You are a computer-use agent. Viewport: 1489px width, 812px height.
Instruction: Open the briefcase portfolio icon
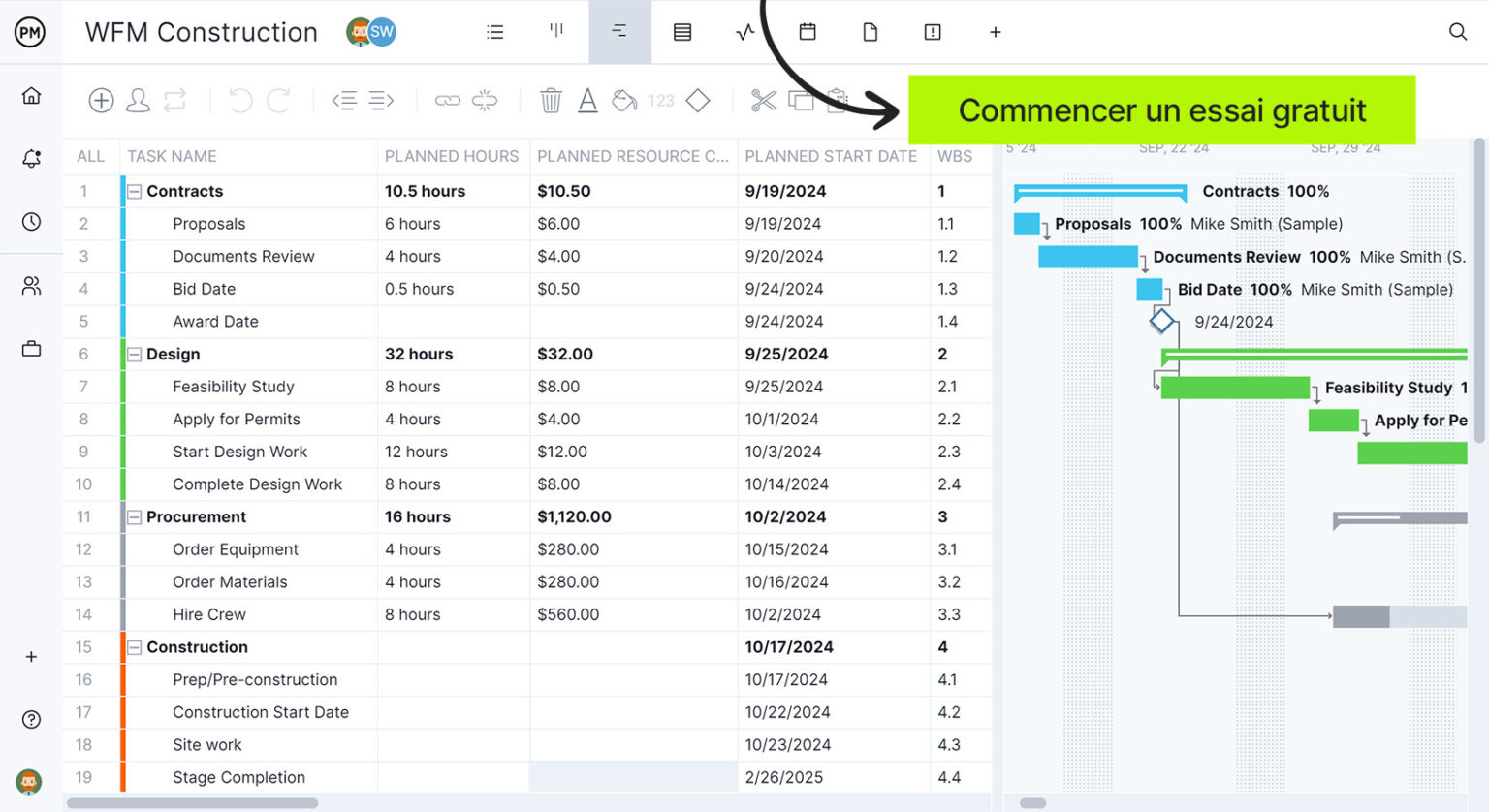[31, 349]
